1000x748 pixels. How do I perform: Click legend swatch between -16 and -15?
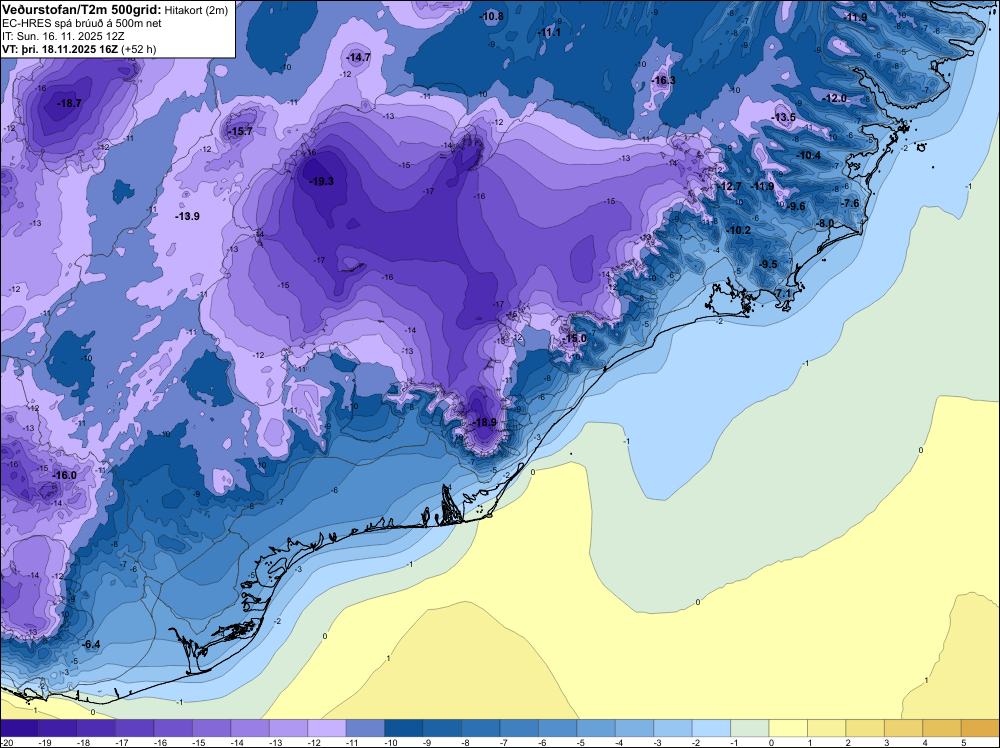pos(173,728)
